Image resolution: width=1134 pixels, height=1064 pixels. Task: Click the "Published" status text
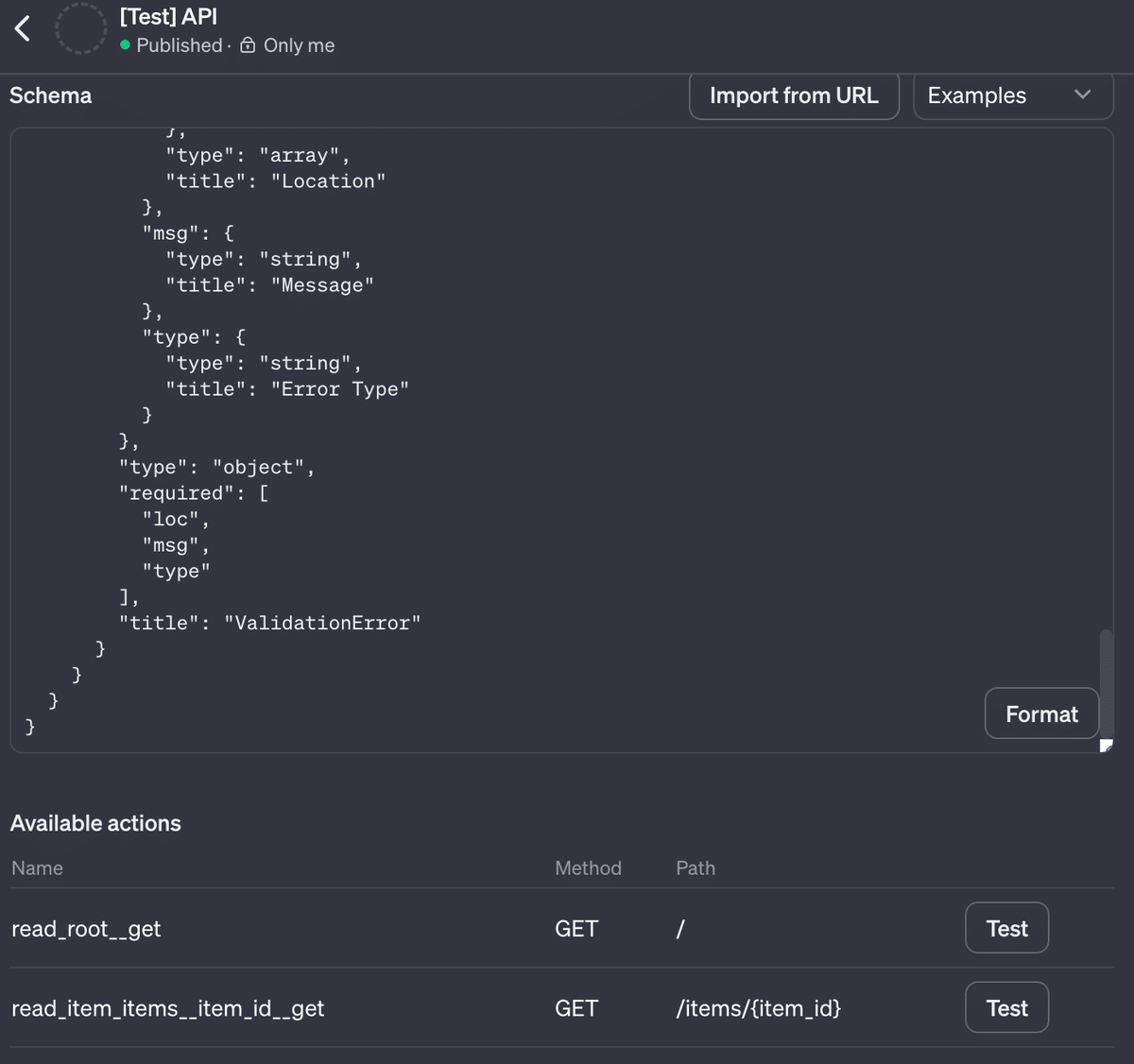[180, 45]
